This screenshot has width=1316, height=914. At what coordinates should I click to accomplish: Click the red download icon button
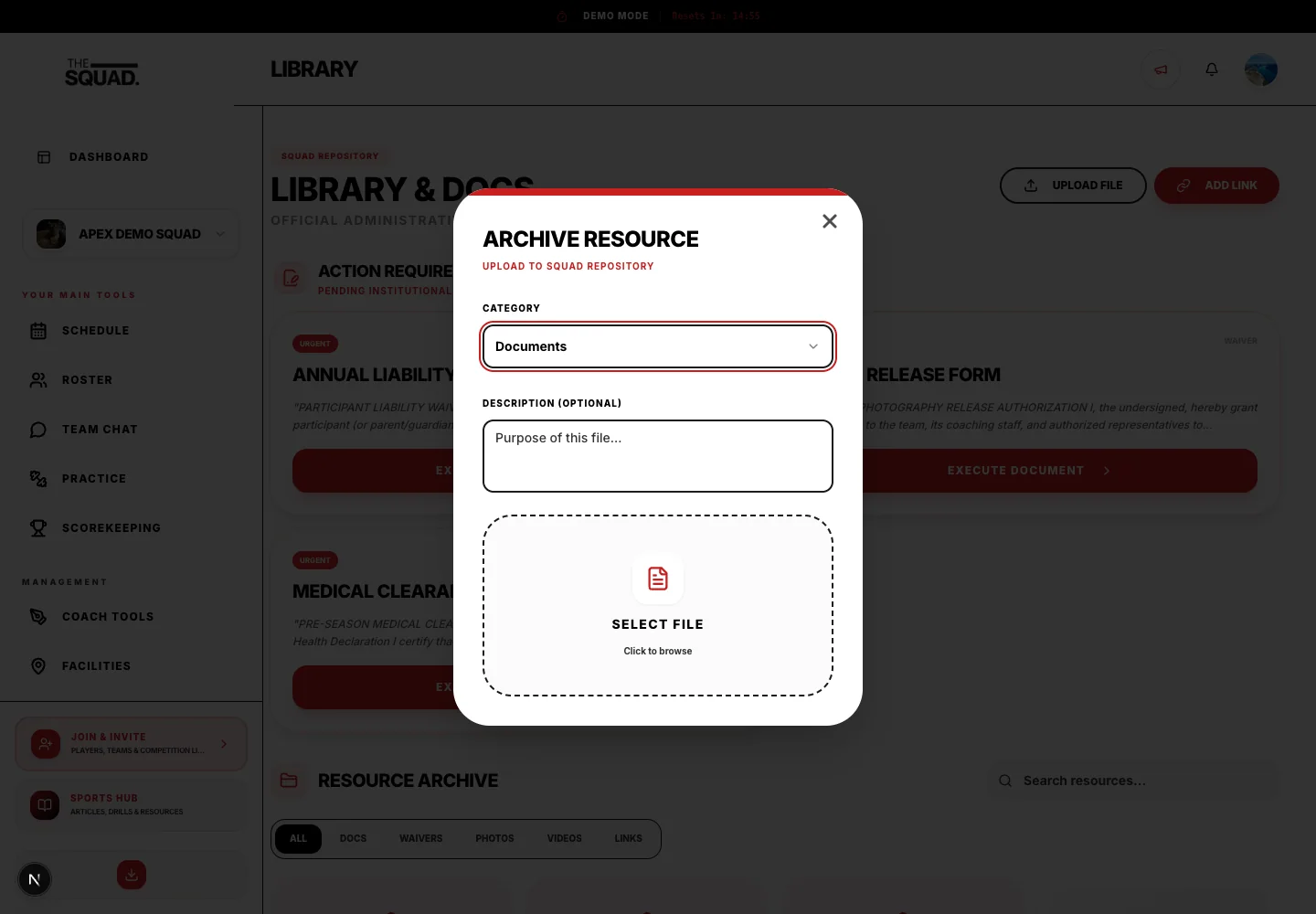132,875
